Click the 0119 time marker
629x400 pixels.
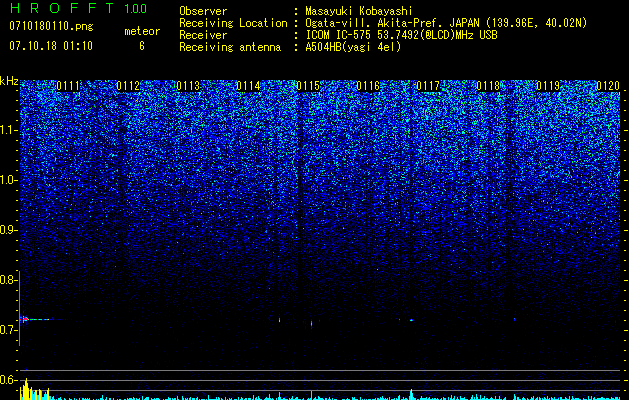[x=548, y=86]
